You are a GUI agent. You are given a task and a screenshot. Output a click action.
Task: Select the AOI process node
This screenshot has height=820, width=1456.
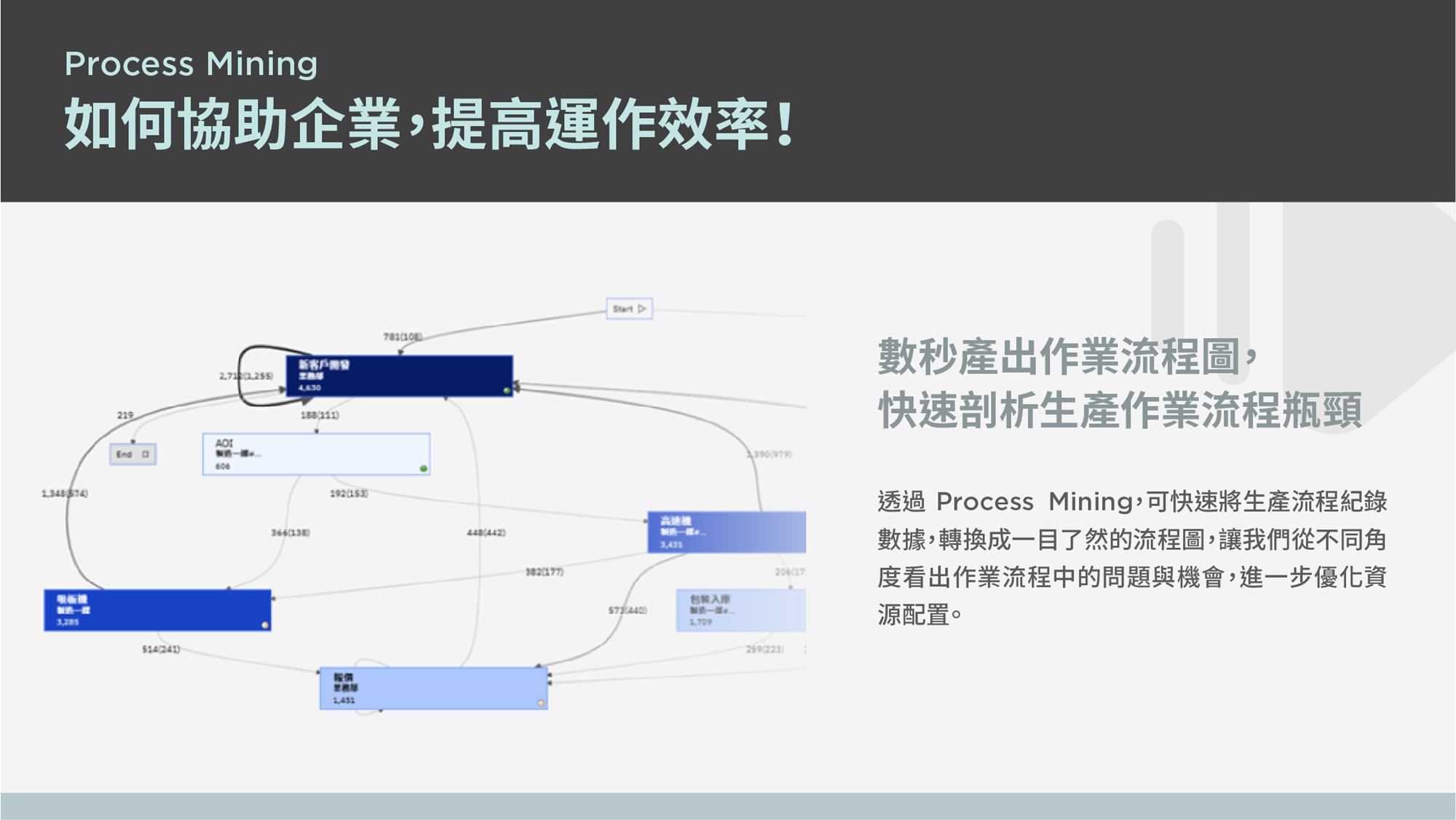tap(316, 454)
